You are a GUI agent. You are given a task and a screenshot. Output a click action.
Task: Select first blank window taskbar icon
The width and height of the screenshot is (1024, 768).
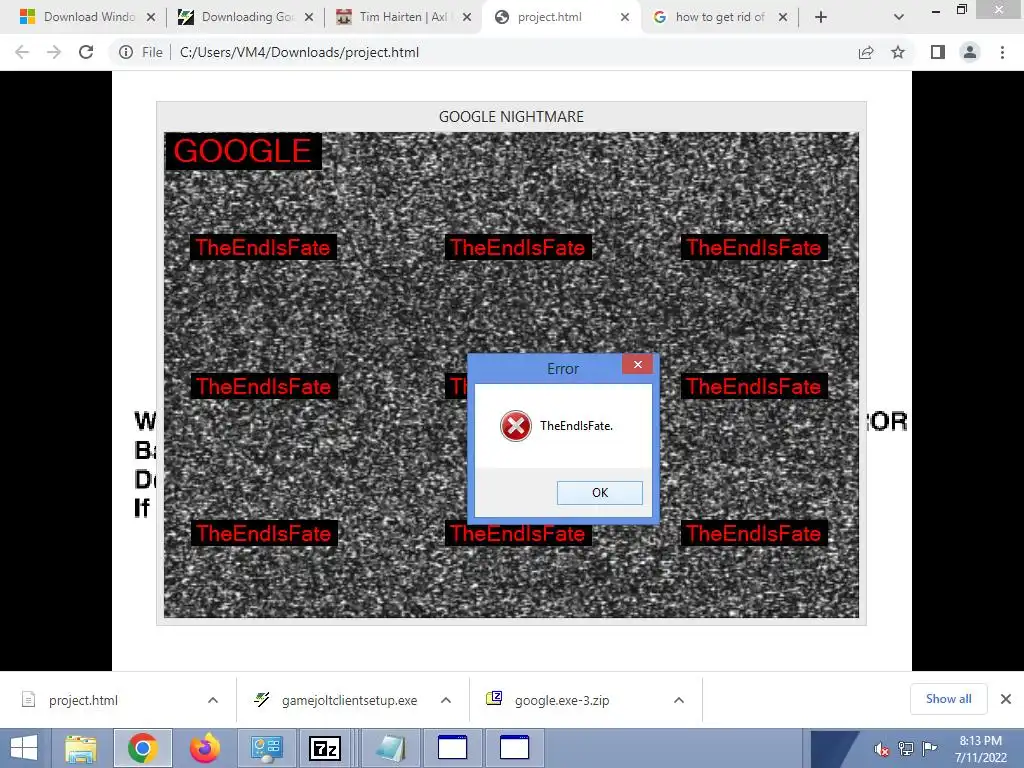coord(452,748)
